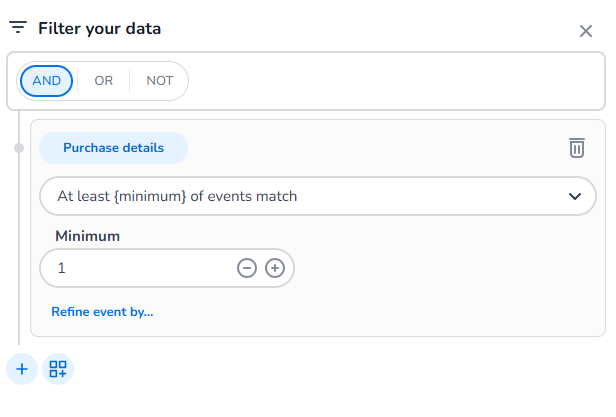The width and height of the screenshot is (616, 417).
Task: Click the filter lines icon beside the title
Action: (x=18, y=27)
